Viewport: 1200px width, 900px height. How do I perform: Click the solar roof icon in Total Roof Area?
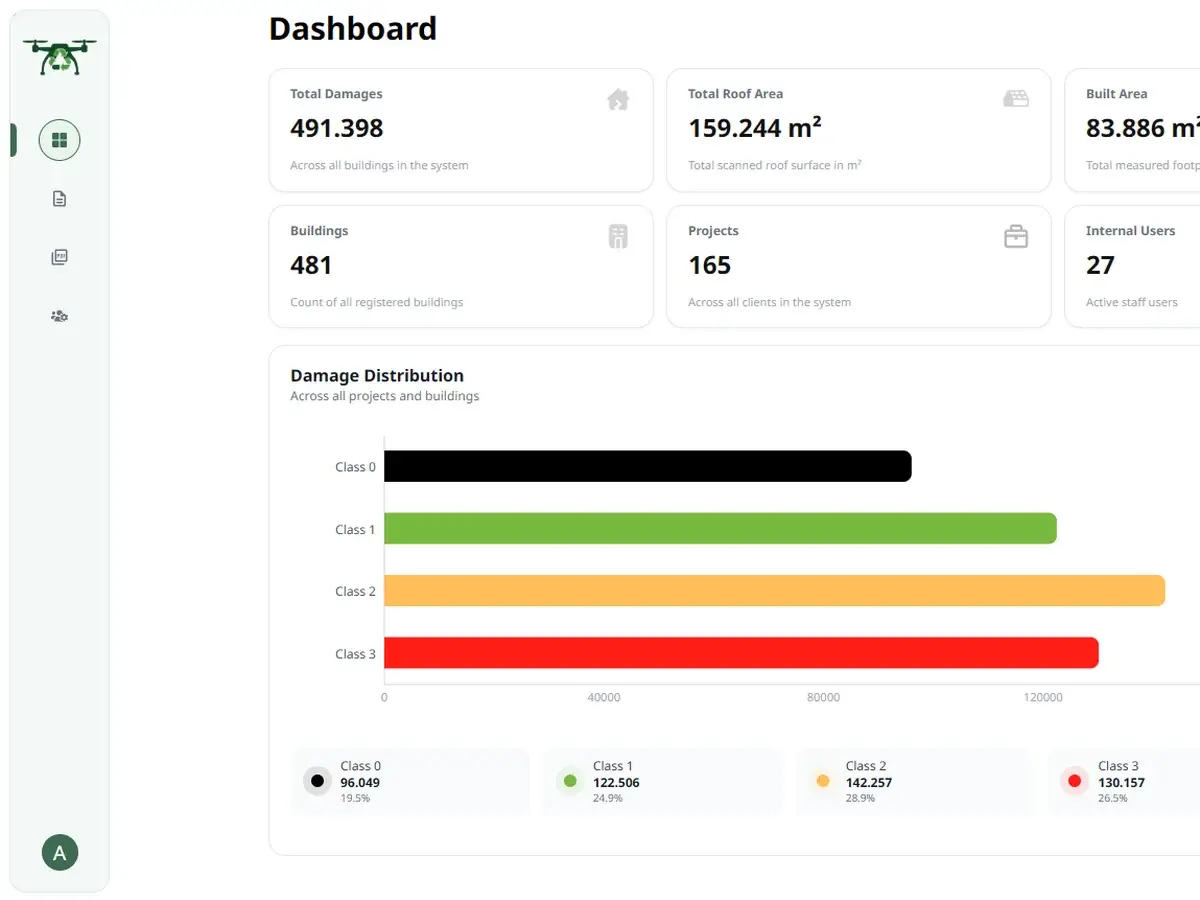click(1016, 98)
